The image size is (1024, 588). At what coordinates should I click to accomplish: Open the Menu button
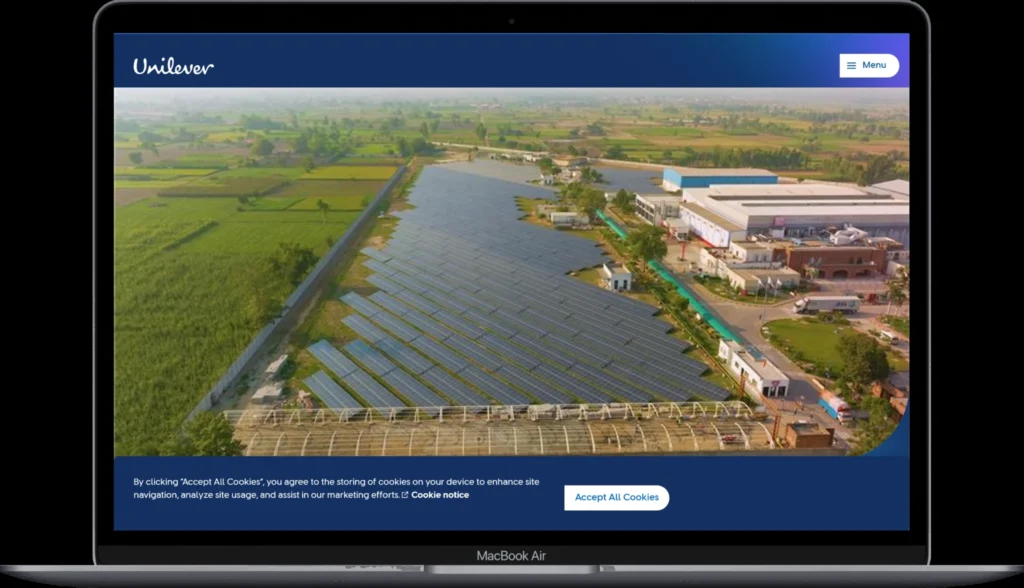click(869, 65)
